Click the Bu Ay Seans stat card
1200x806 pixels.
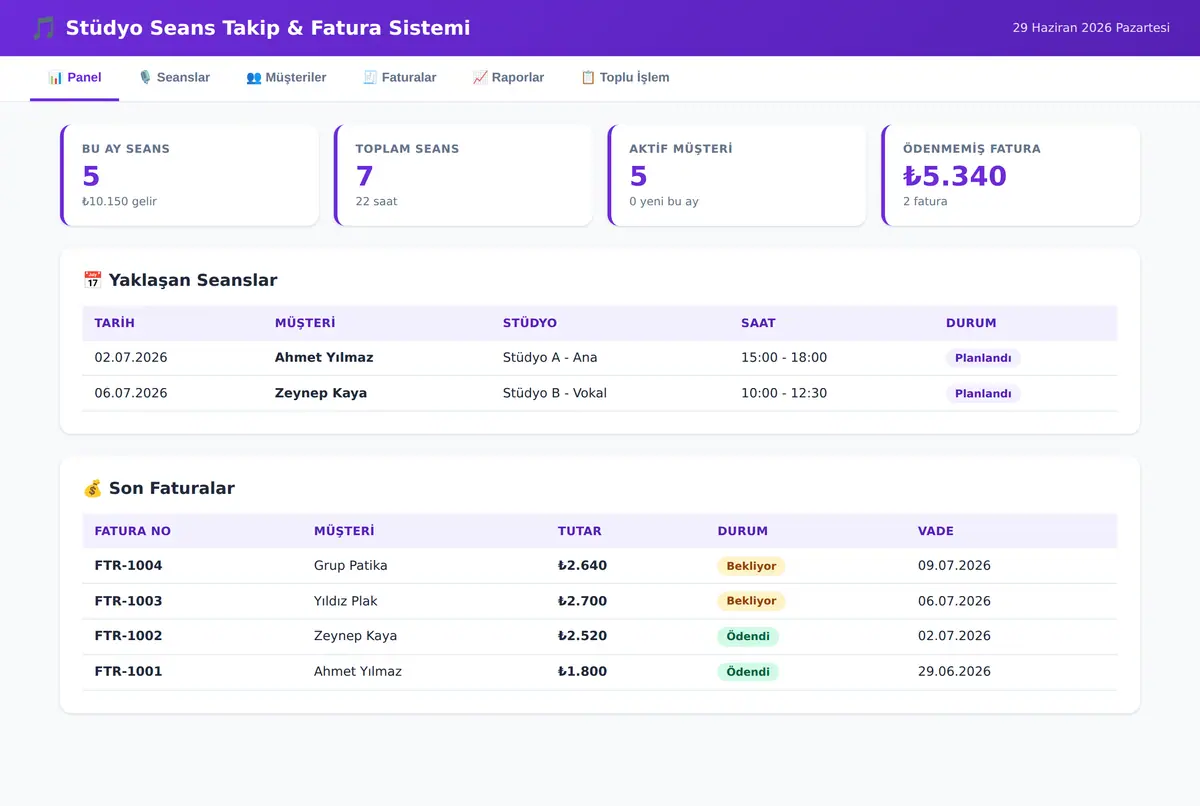[x=190, y=175]
